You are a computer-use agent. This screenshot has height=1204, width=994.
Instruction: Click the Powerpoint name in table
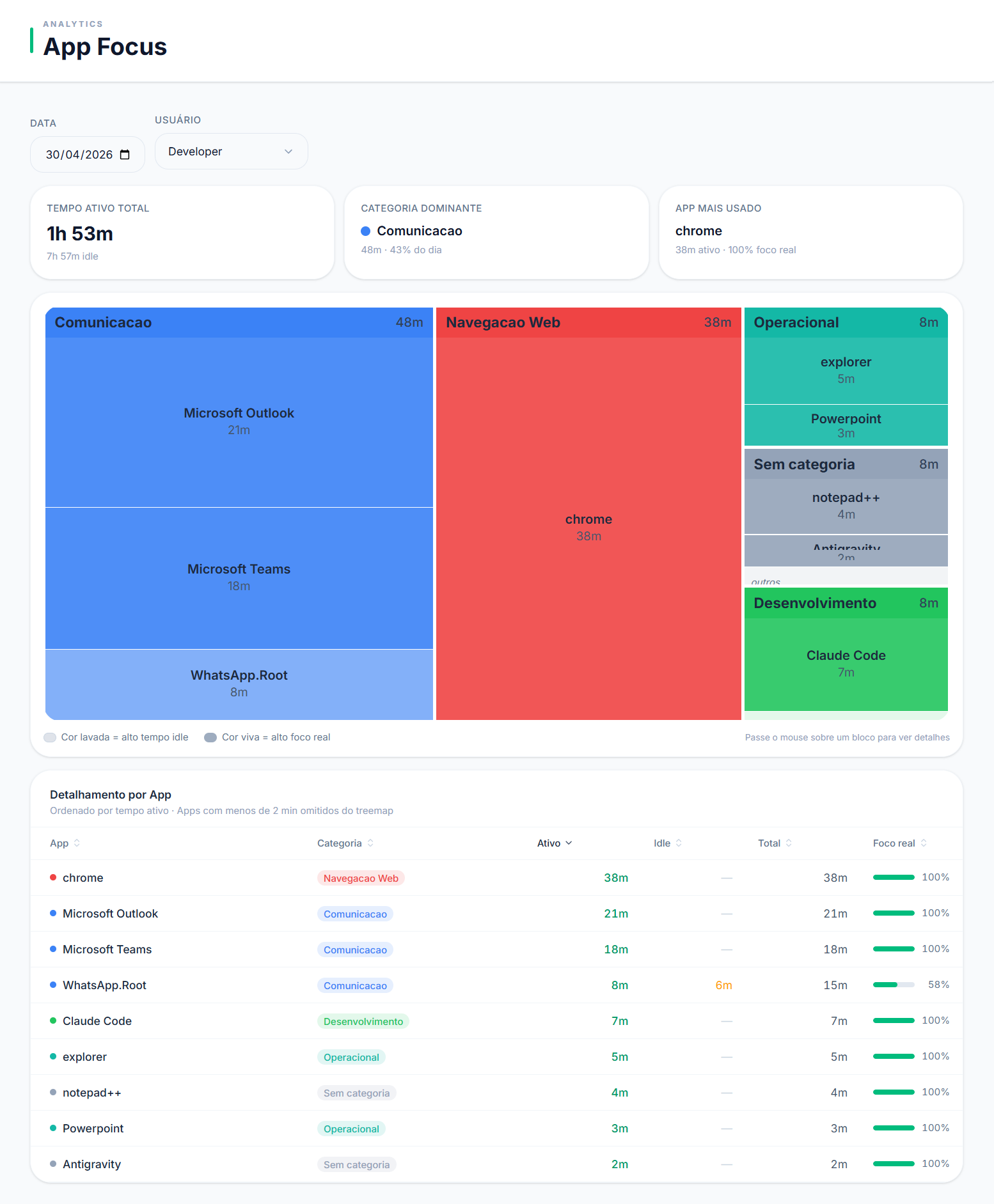point(93,1129)
